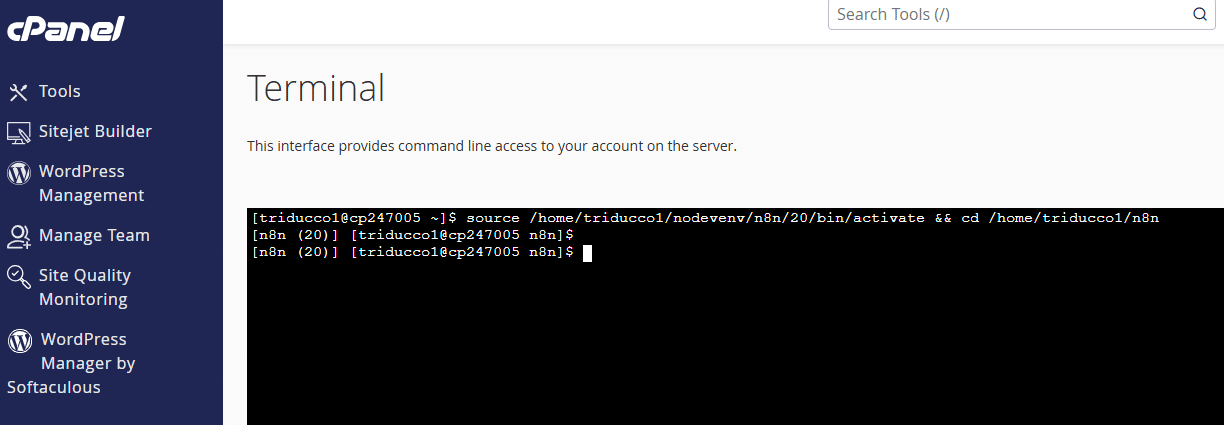Click the Sitejet Builder monitor icon
Screen dimensions: 1224x425
pyautogui.click(x=18, y=132)
